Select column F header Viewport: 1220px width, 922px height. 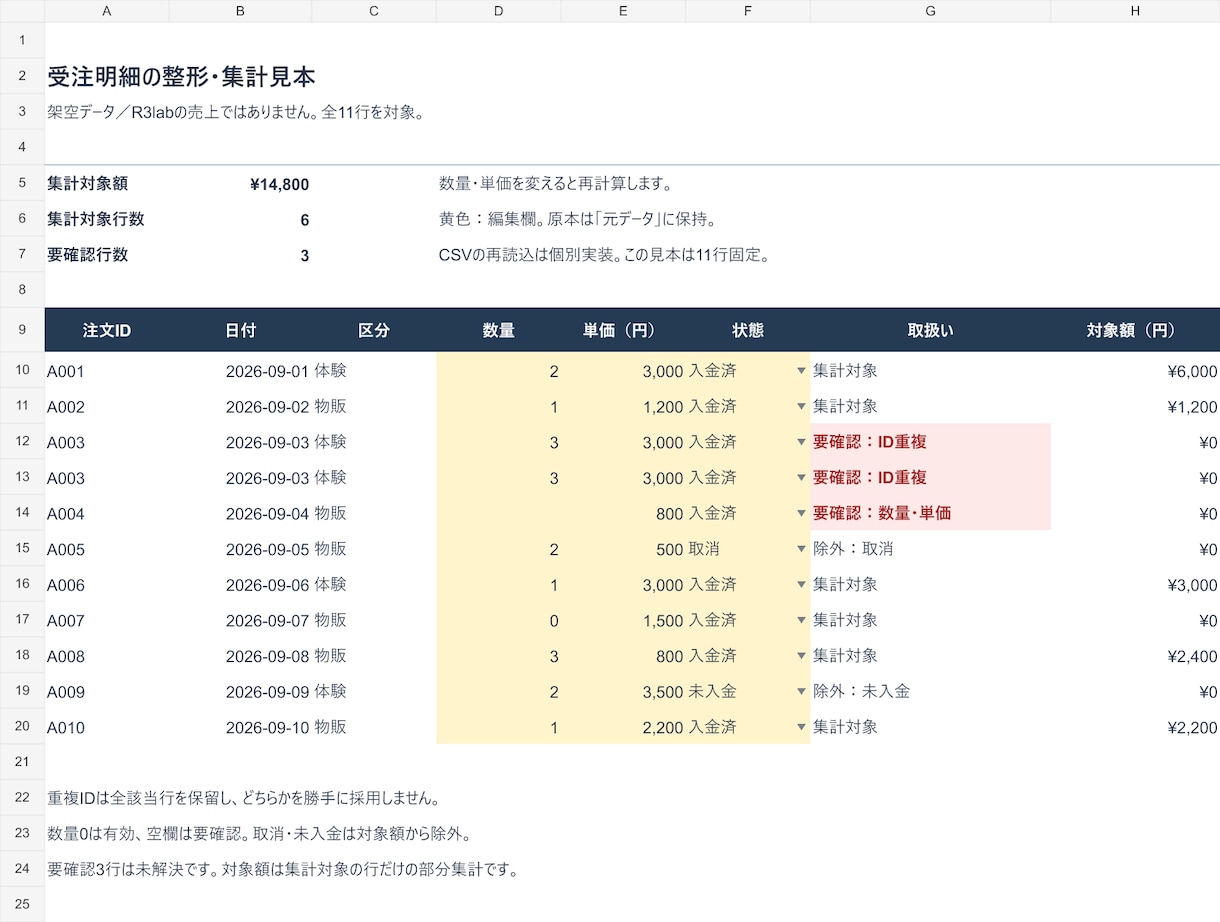click(748, 11)
